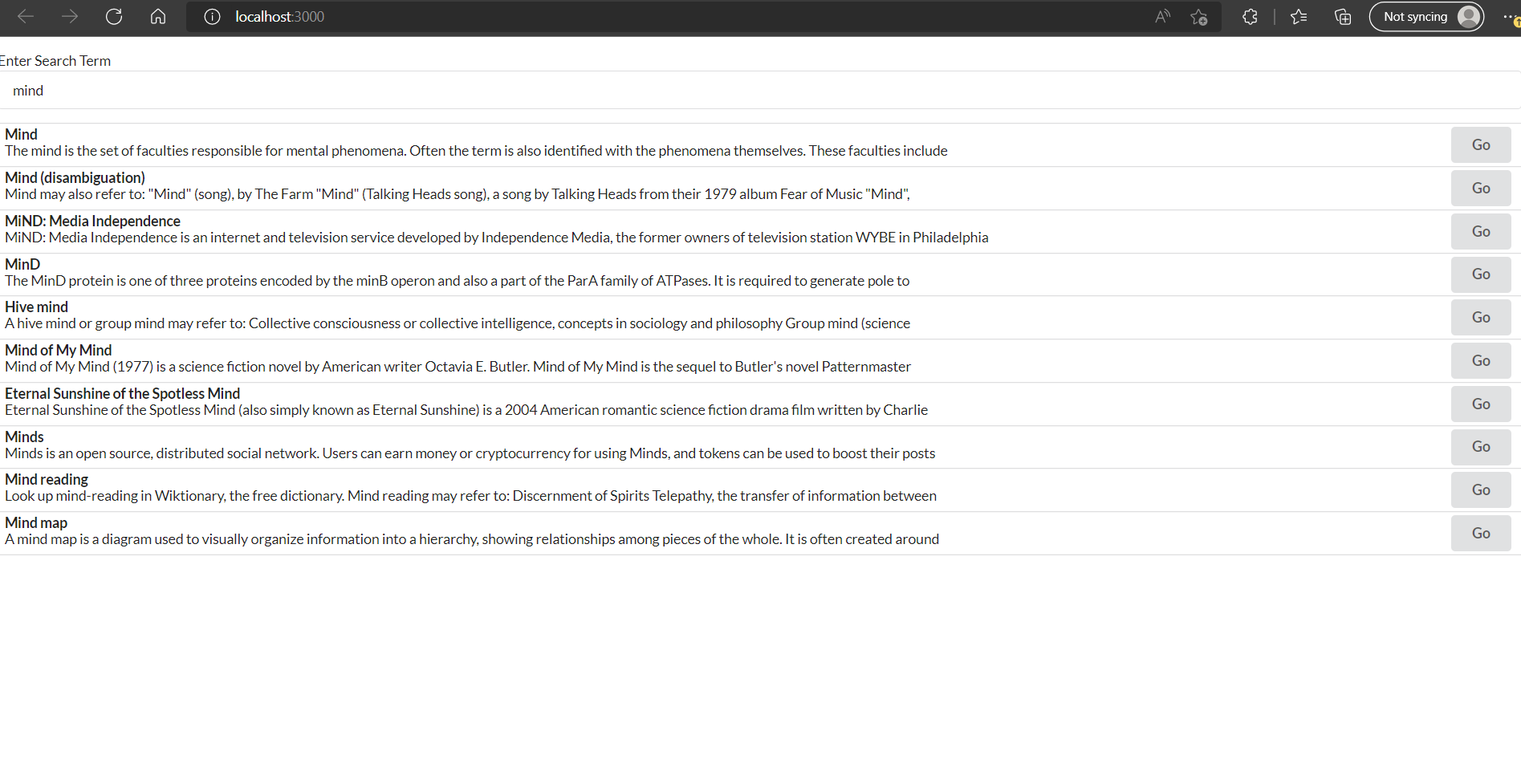The width and height of the screenshot is (1521, 784).
Task: Click Go for Eternal Sunshine of the Spotless Mind
Action: pos(1481,404)
